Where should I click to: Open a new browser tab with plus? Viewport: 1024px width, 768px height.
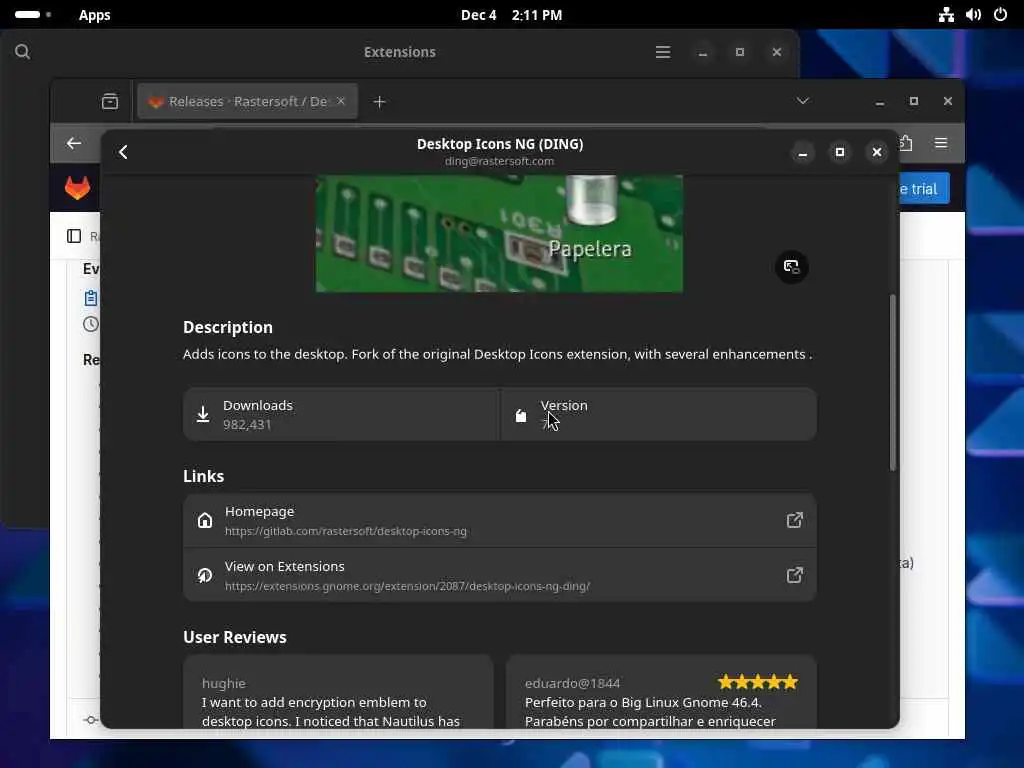pos(379,101)
